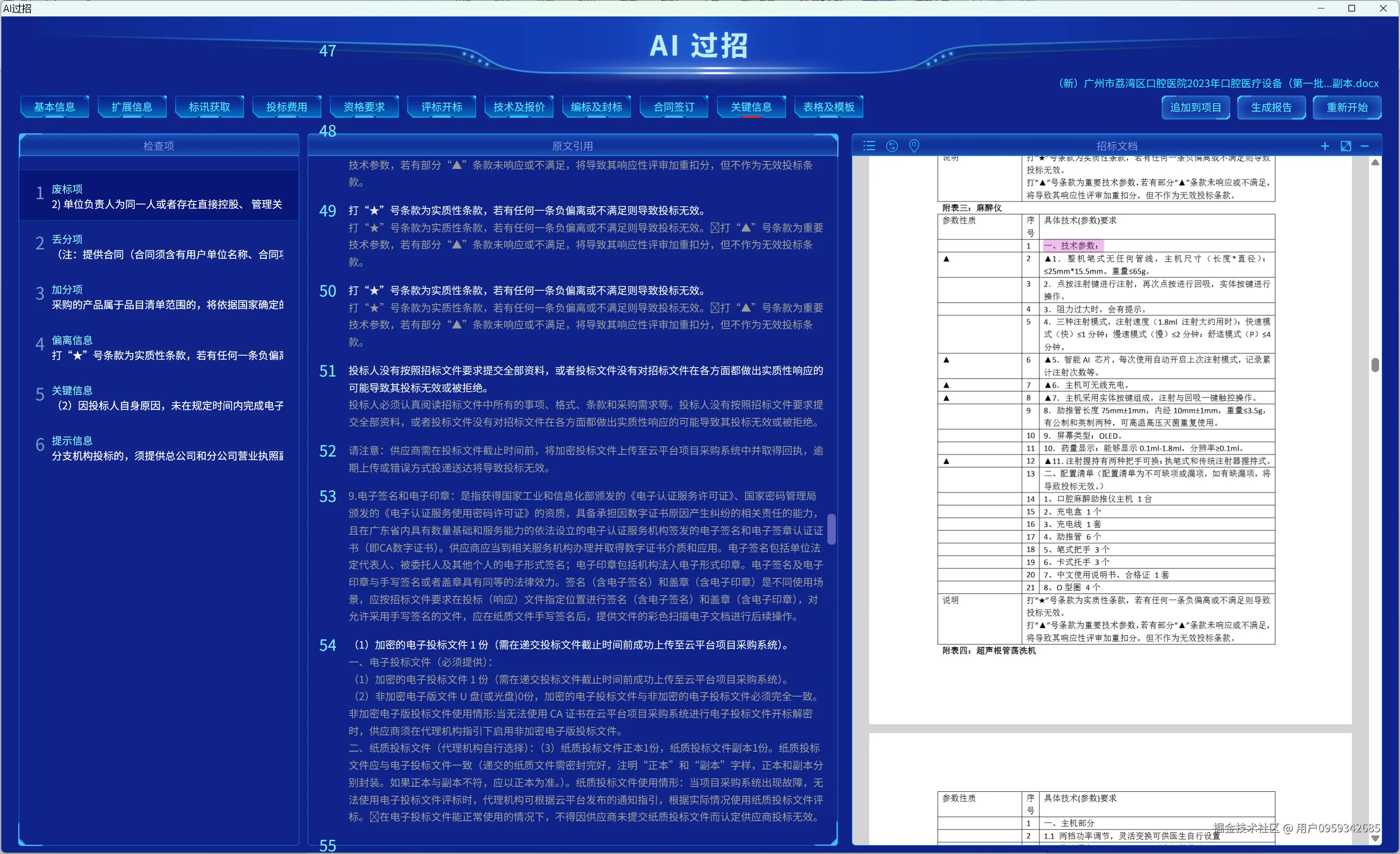
Task: Click the 追加到项目 button
Action: click(x=1195, y=108)
